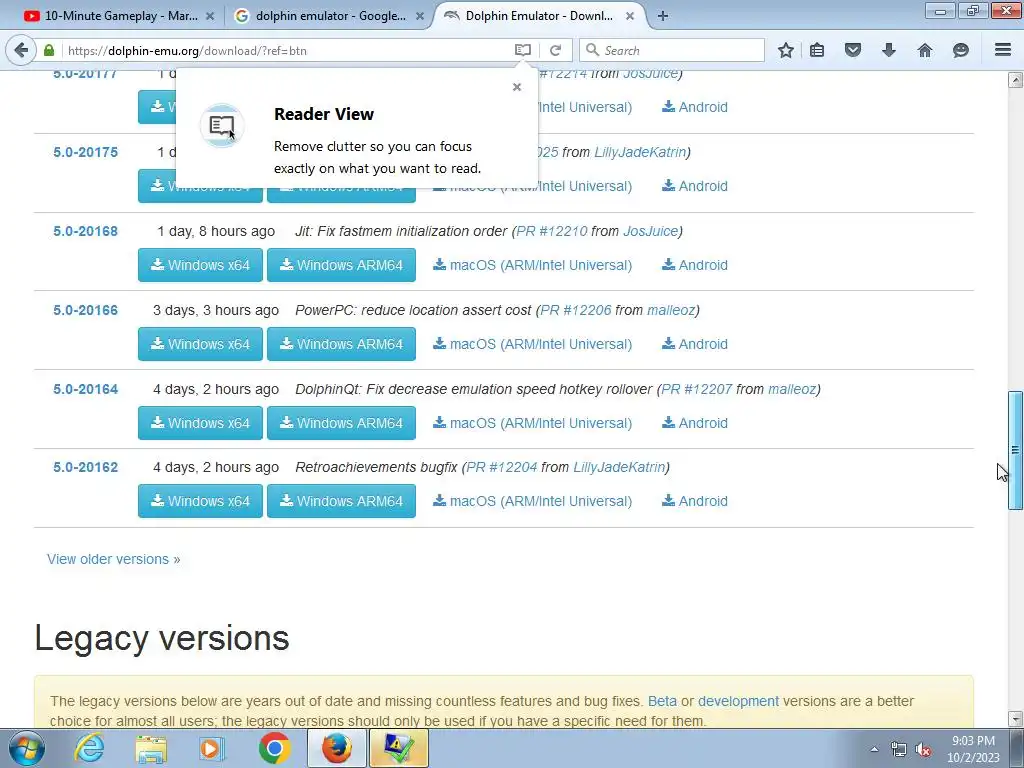
Task: Download macOS build for 5.0-20164
Action: (532, 423)
